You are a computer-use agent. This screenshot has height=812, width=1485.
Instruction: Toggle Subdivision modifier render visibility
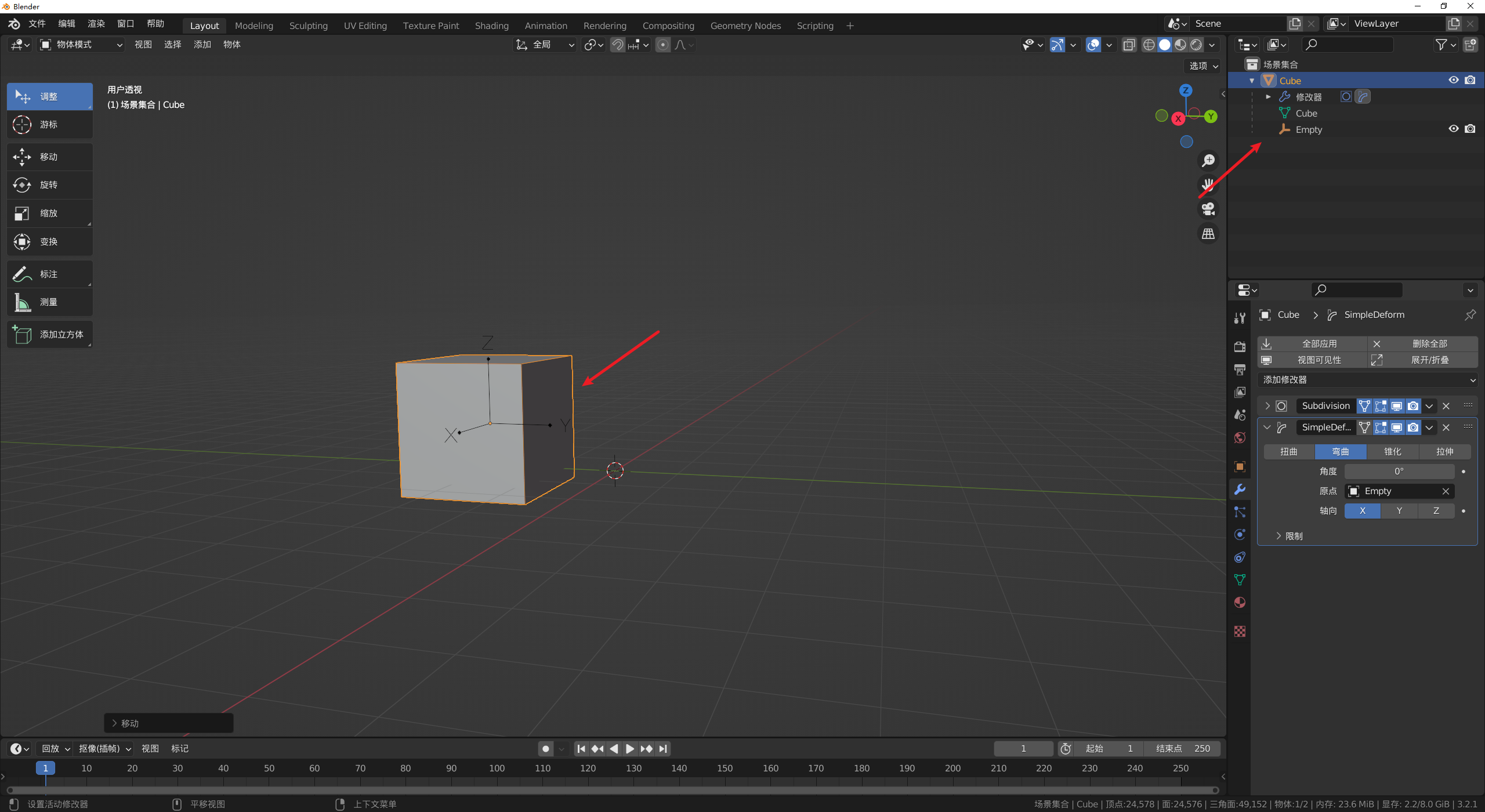pyautogui.click(x=1413, y=406)
